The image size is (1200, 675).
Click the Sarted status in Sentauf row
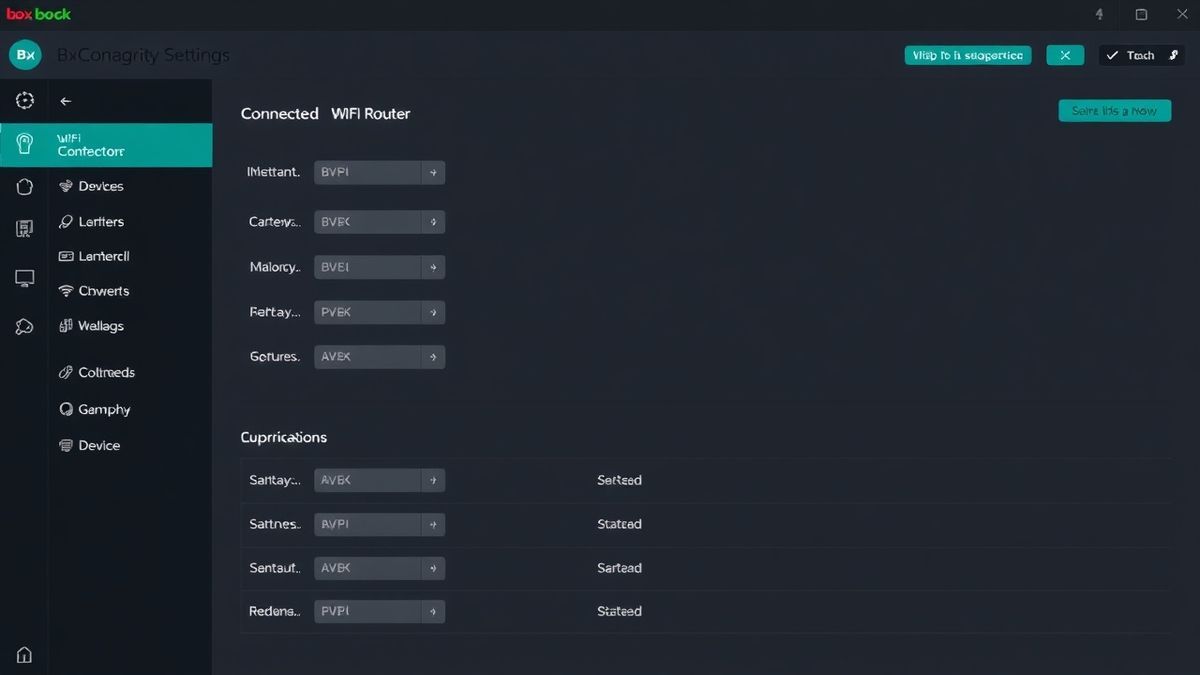pos(619,568)
